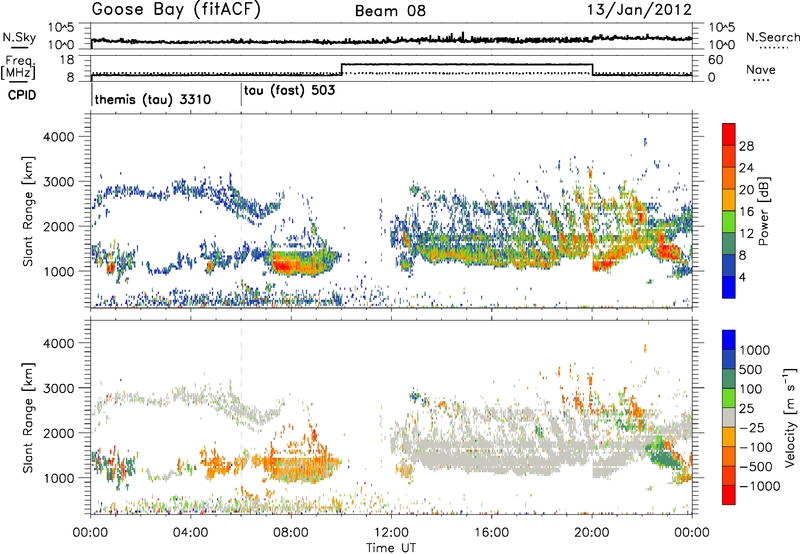
Task: Pick the light green segment of Power colorbar
Action: (x=729, y=221)
